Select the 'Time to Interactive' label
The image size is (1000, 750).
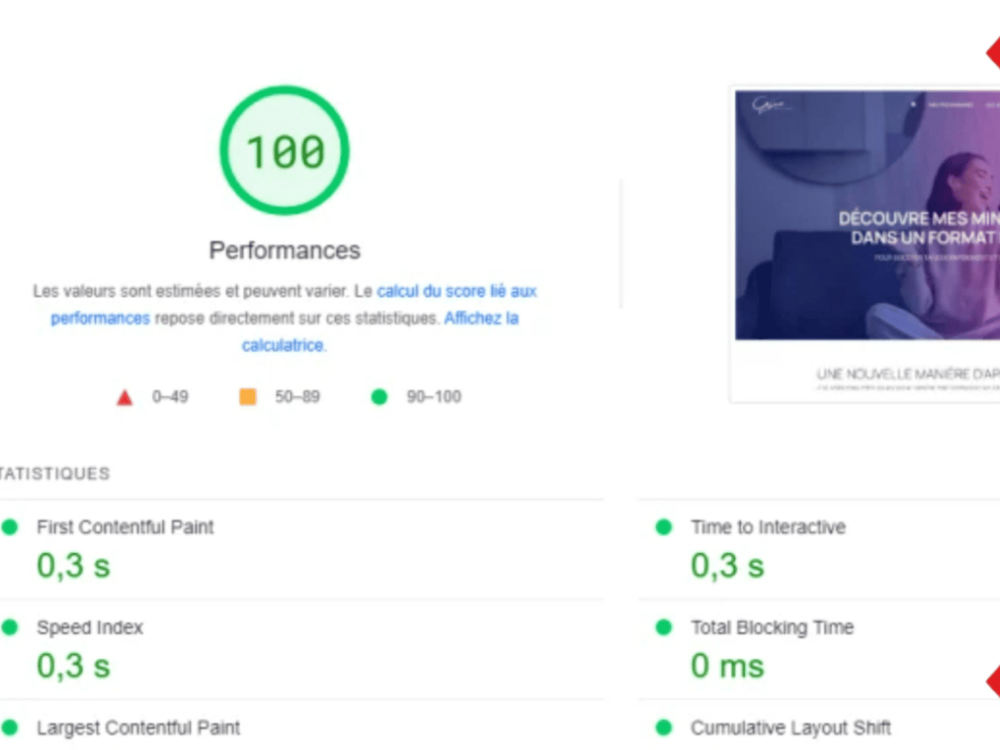coord(768,527)
